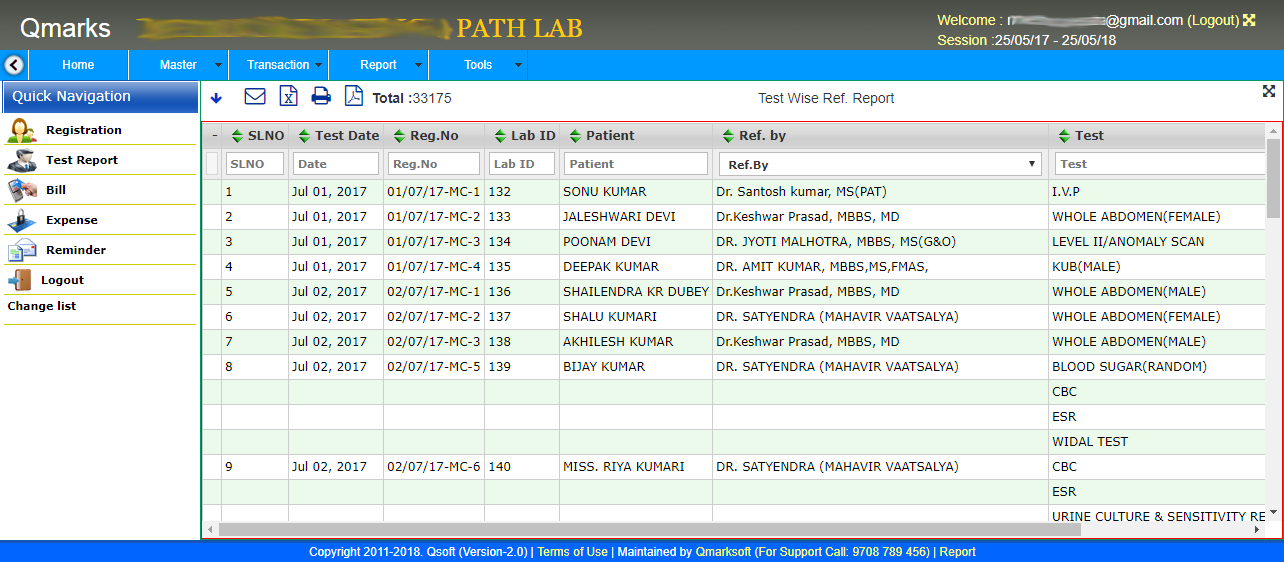The height and width of the screenshot is (562, 1284).
Task: Sort table by Patient arrows
Action: point(575,136)
